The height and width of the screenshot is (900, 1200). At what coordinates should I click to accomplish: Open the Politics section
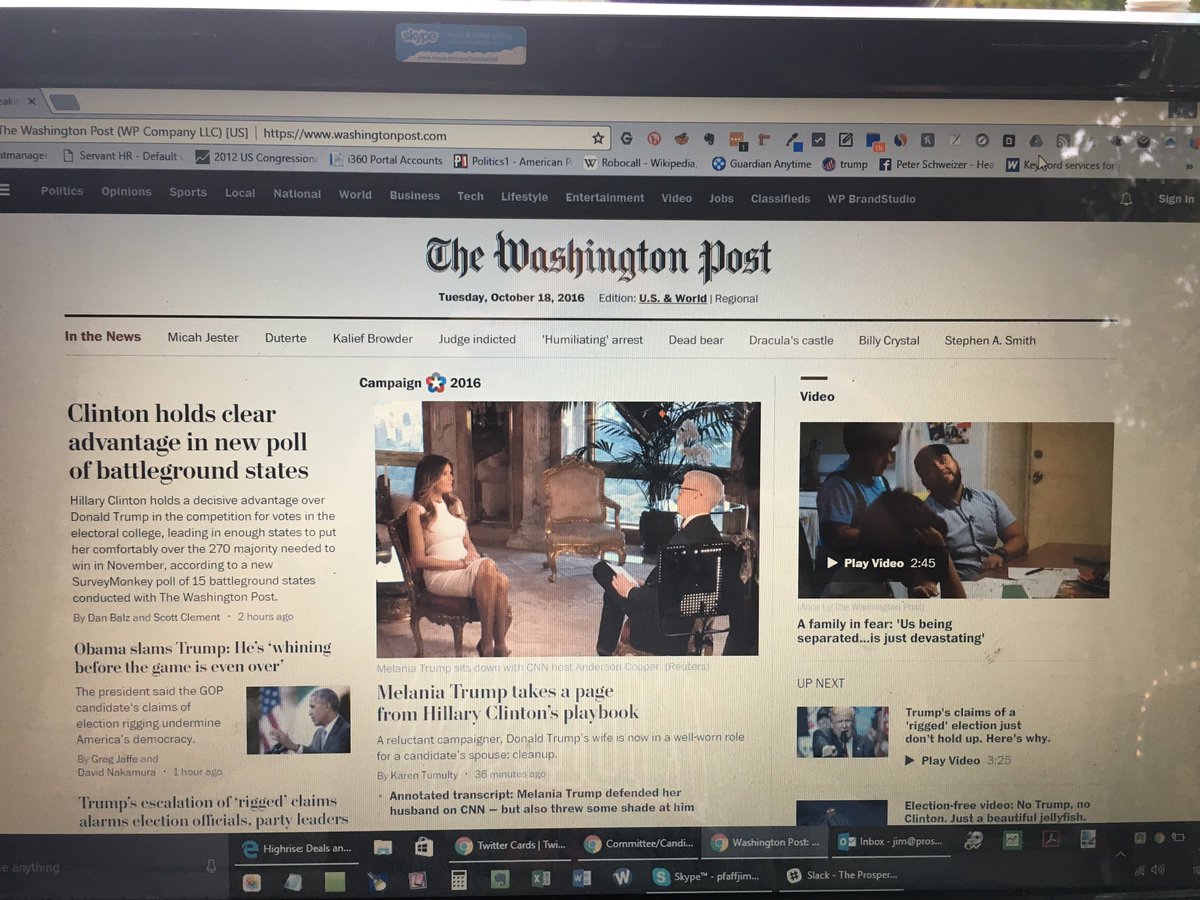coord(62,191)
